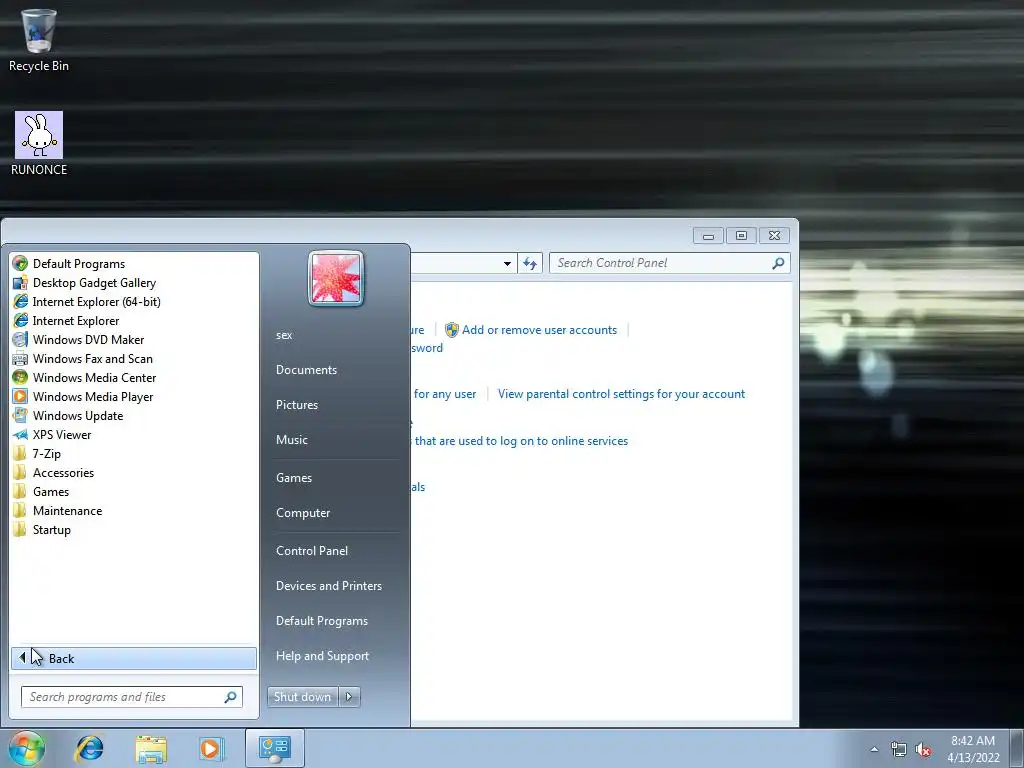The height and width of the screenshot is (768, 1024).
Task: Open Windows Media Player taskbar icon
Action: 211,748
